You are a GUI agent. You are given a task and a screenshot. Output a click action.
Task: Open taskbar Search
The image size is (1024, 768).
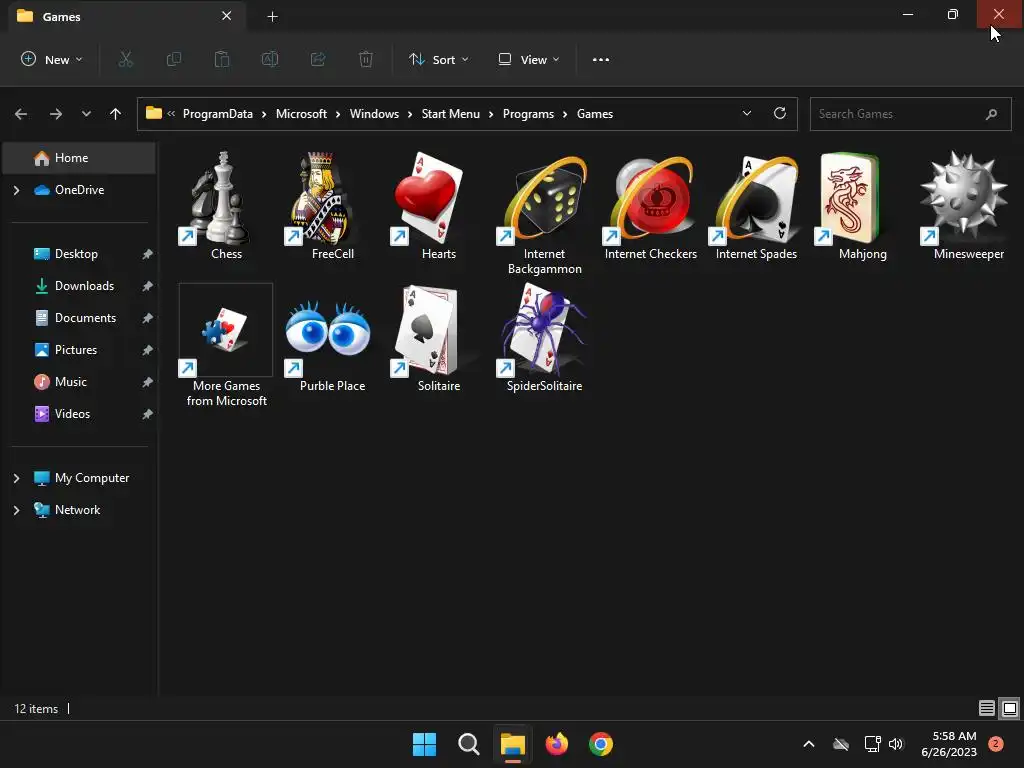pos(468,744)
